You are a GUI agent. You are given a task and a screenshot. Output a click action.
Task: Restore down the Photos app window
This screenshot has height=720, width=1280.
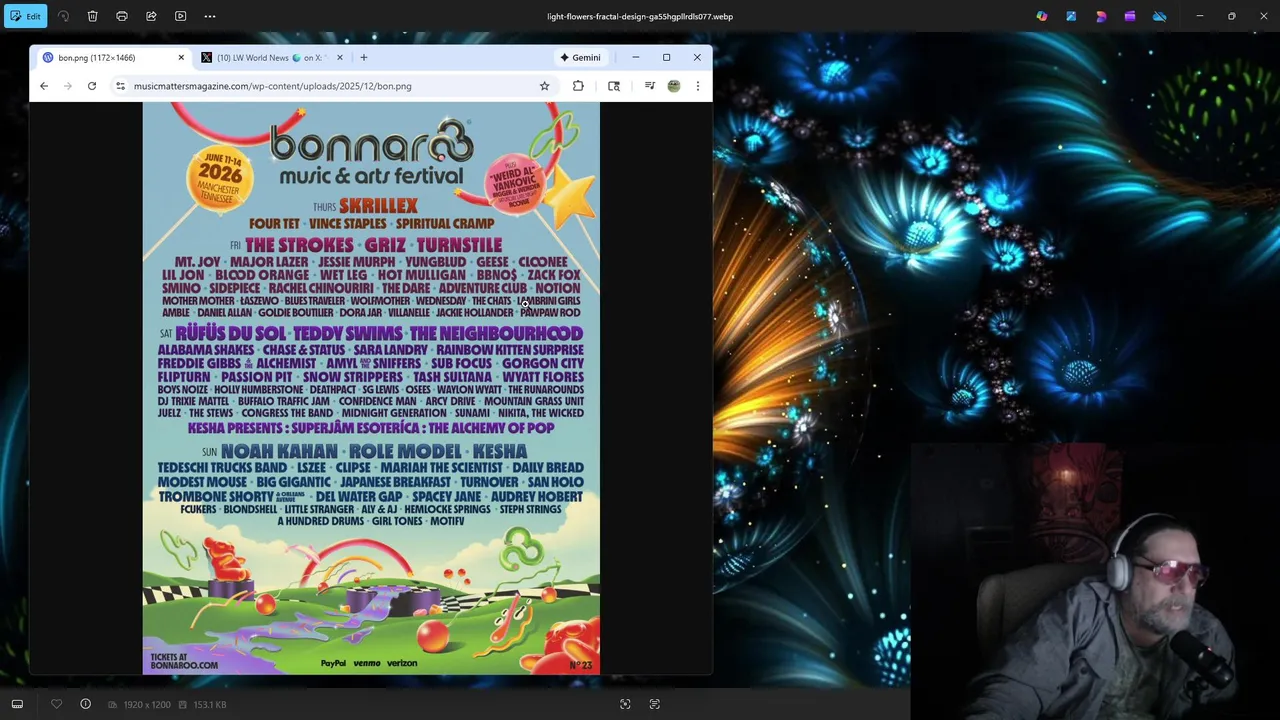click(1232, 16)
